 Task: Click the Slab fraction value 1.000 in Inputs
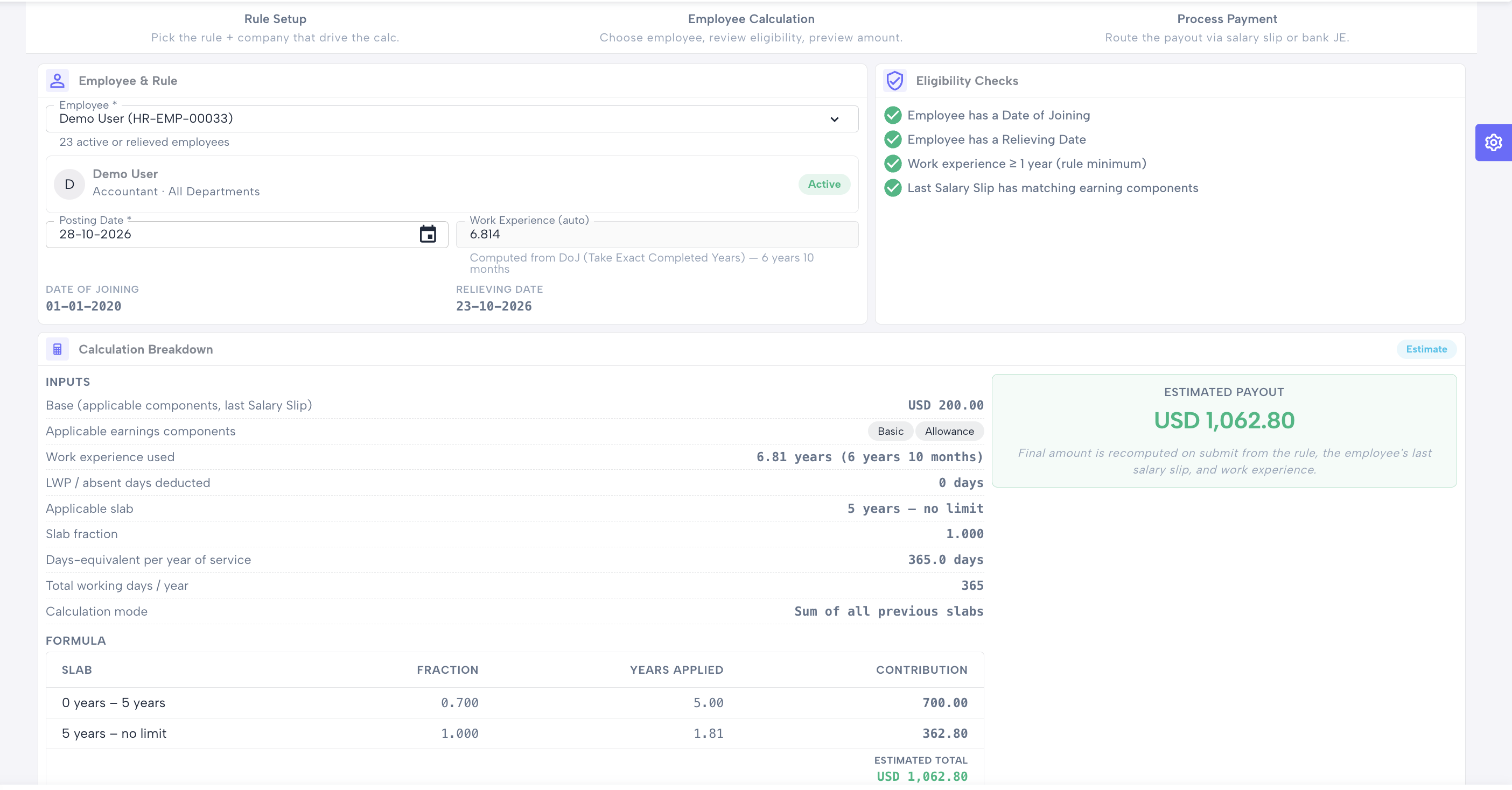click(x=964, y=534)
